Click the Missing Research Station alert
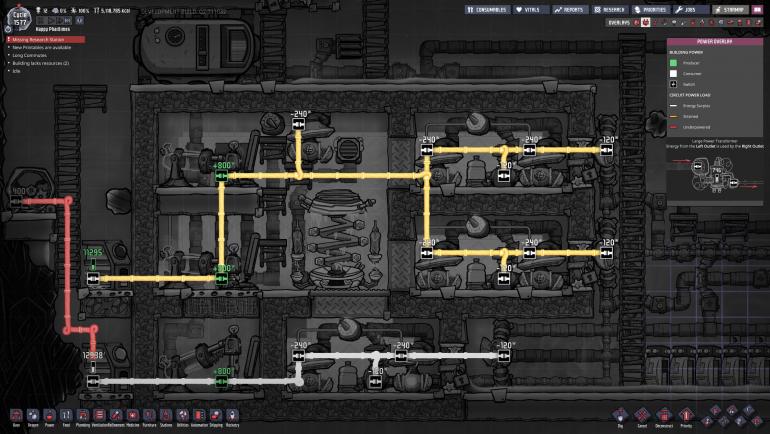Viewport: 770px width, 434px height. coord(45,39)
